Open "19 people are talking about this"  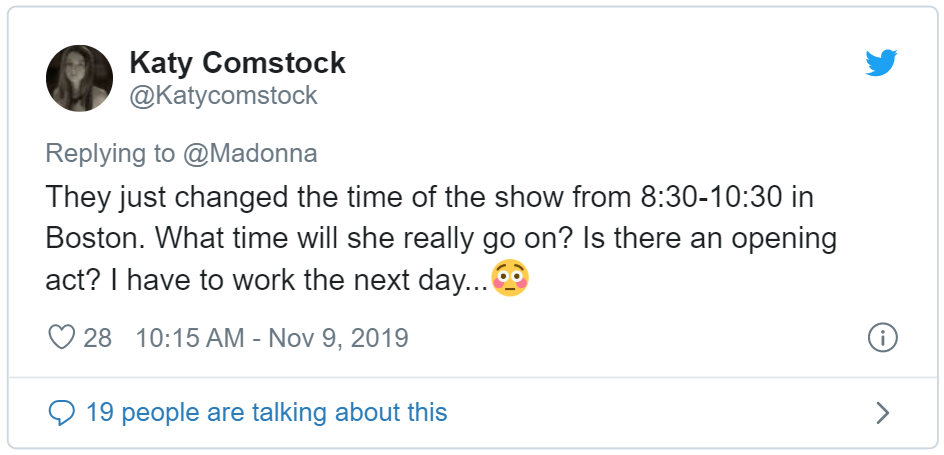pos(266,412)
